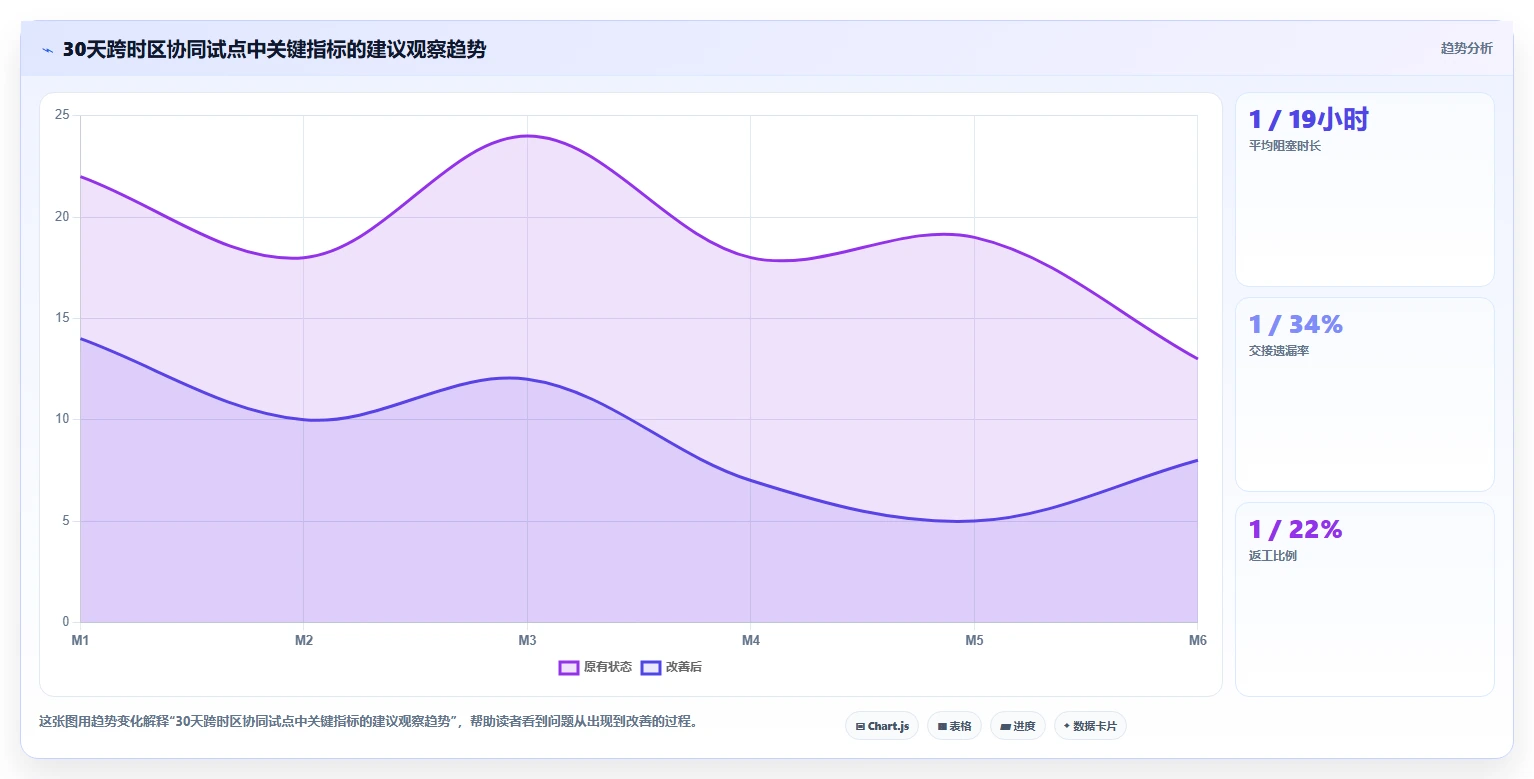The image size is (1534, 779).
Task: Click the chart description caption below
Action: pos(368,721)
